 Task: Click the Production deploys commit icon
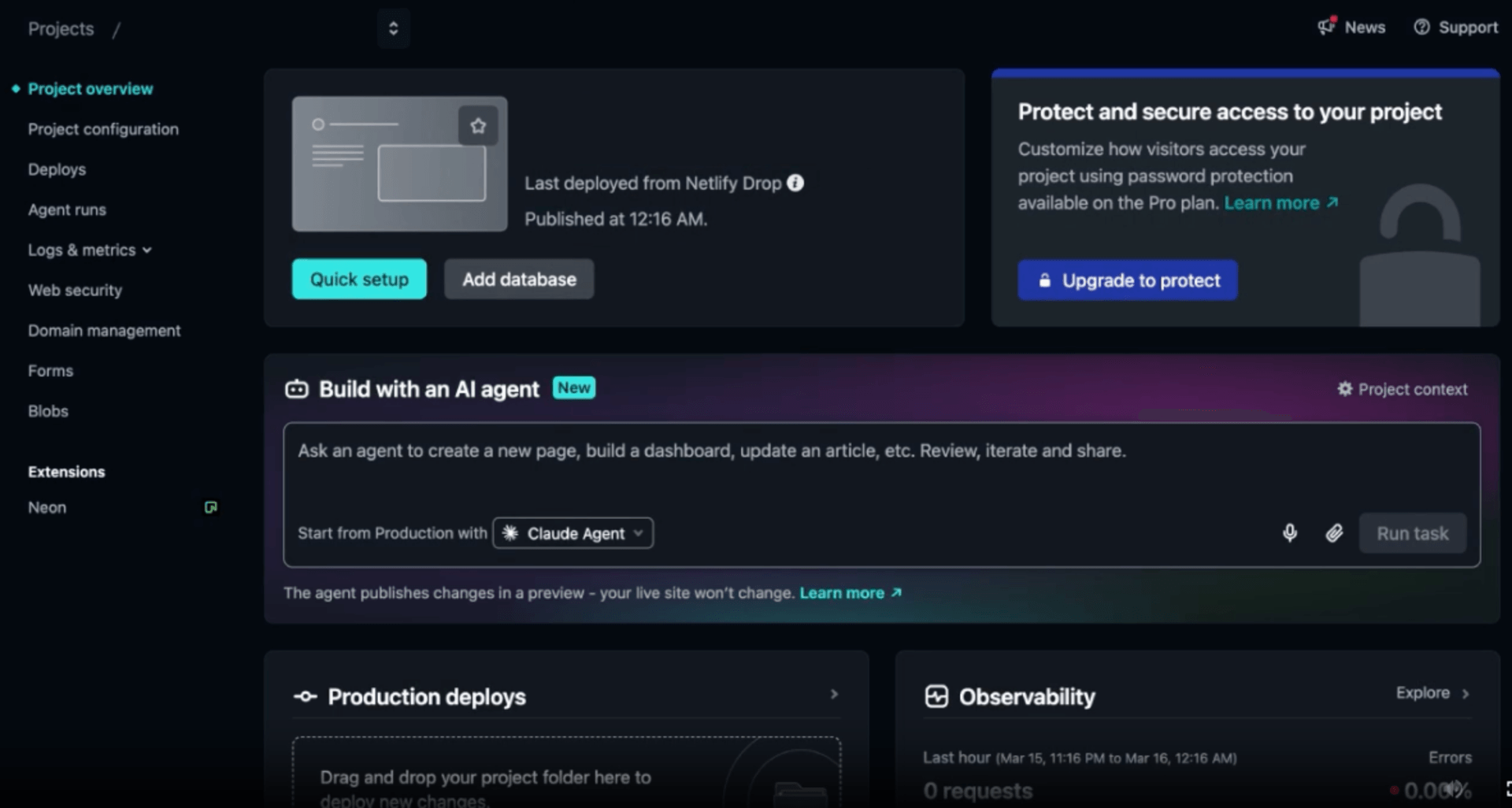coord(305,696)
